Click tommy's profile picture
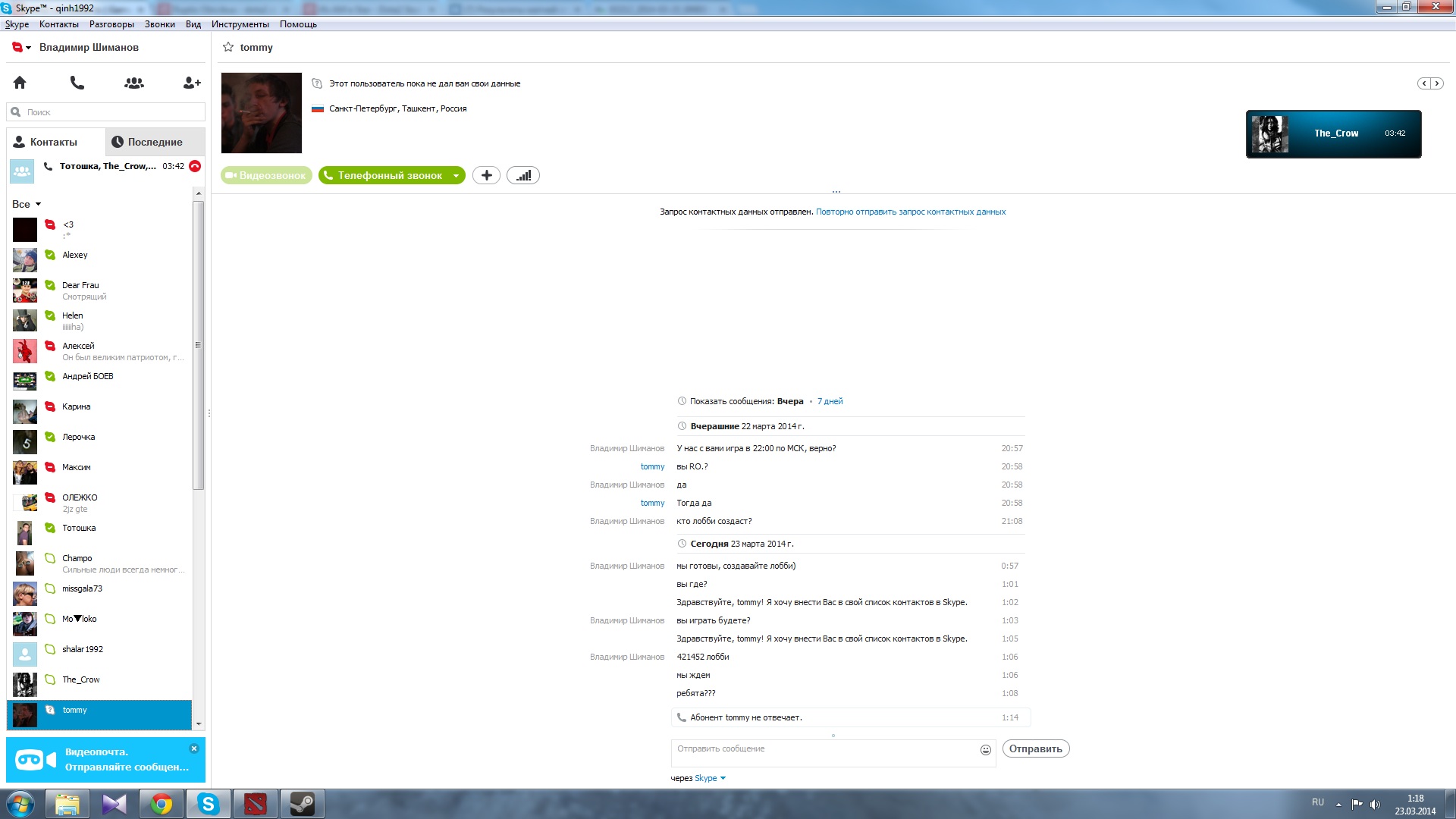 coord(261,113)
